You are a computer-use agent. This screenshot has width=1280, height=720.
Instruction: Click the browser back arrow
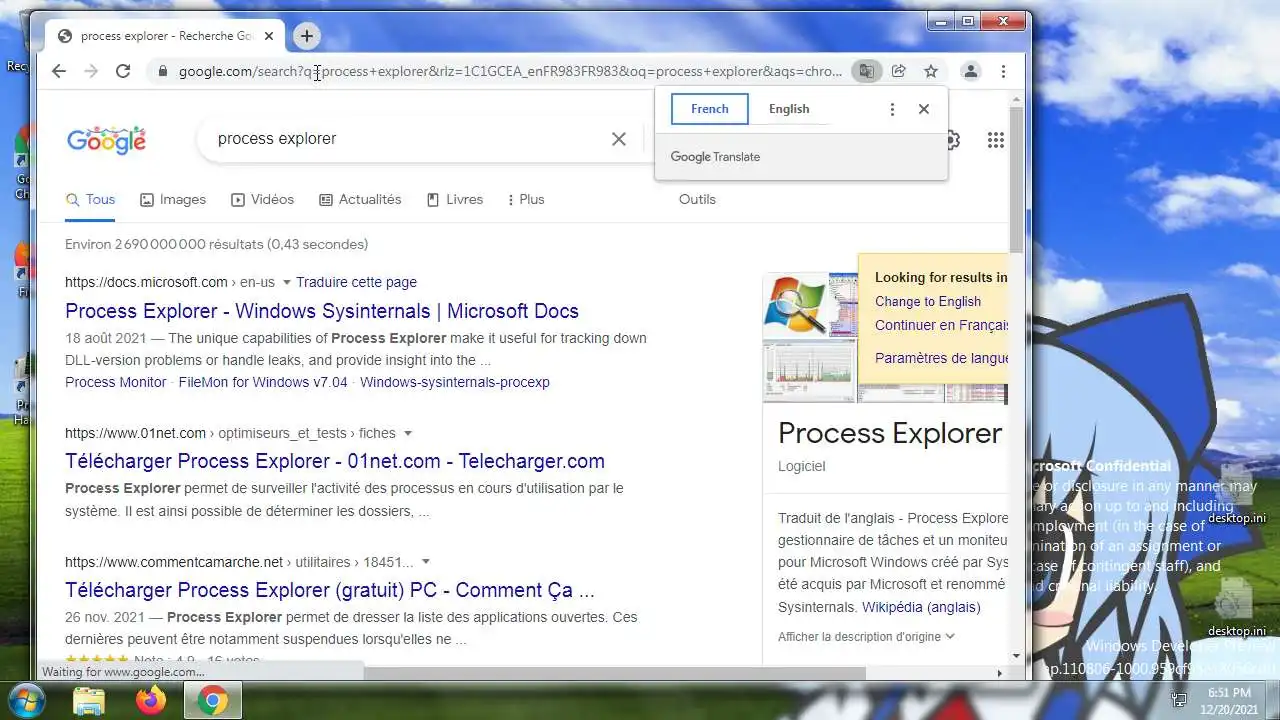tap(59, 71)
